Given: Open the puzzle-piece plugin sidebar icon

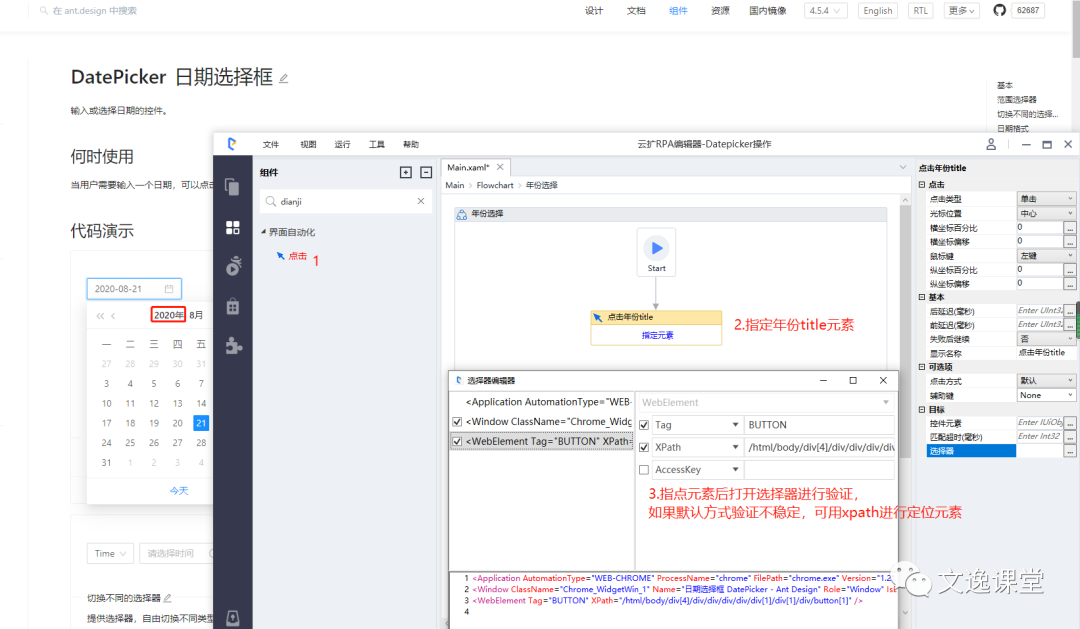Looking at the screenshot, I should (232, 346).
